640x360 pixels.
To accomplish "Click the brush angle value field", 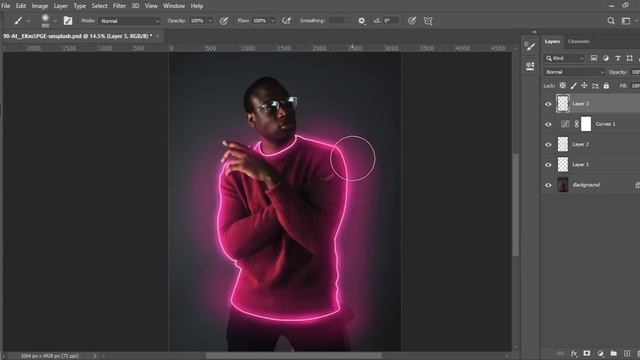I will (391, 21).
